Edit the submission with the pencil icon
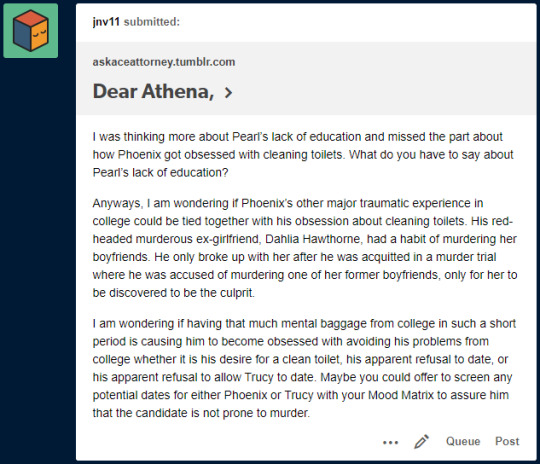 coord(421,442)
